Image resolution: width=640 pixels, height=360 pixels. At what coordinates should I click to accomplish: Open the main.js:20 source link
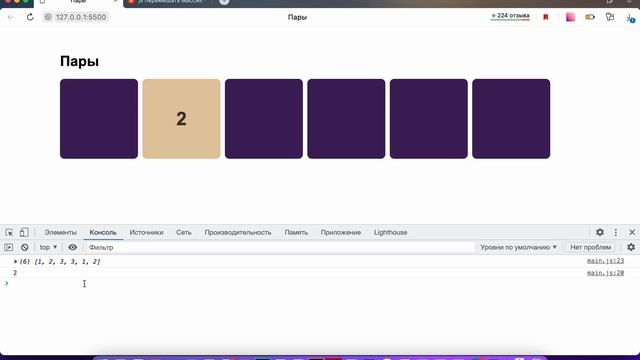coord(605,273)
